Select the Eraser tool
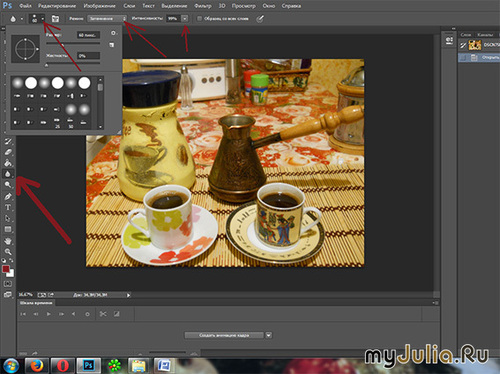Screen dimensions: 500x374 (x=8, y=152)
